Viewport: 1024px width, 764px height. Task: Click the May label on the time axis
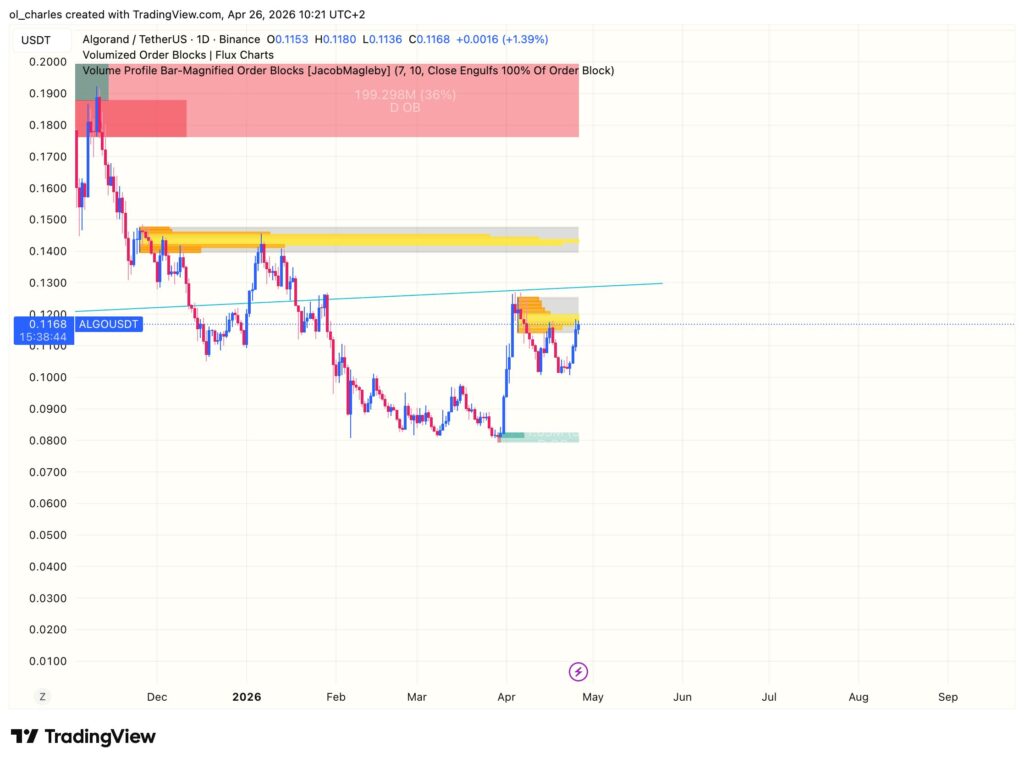tap(592, 696)
